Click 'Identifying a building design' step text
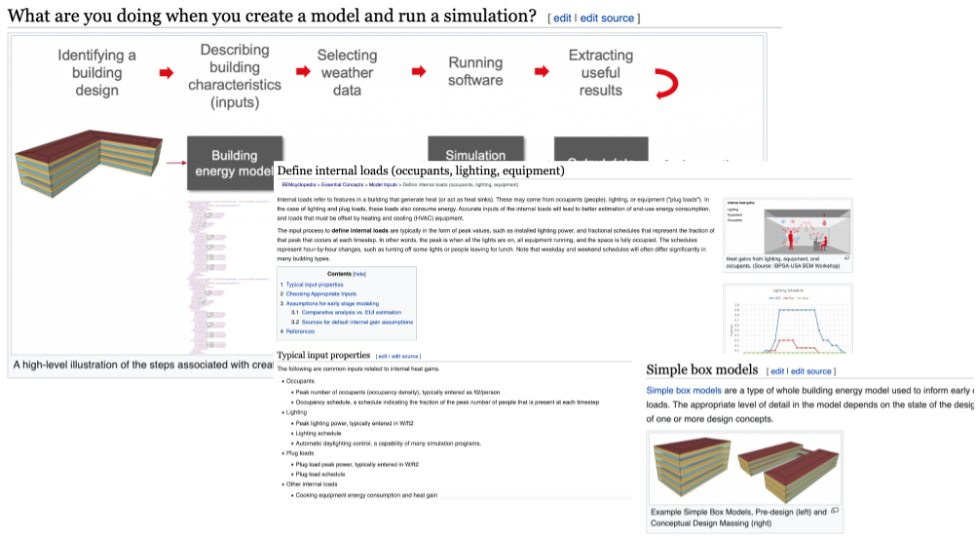Screen dimensions: 979x541 click(97, 72)
